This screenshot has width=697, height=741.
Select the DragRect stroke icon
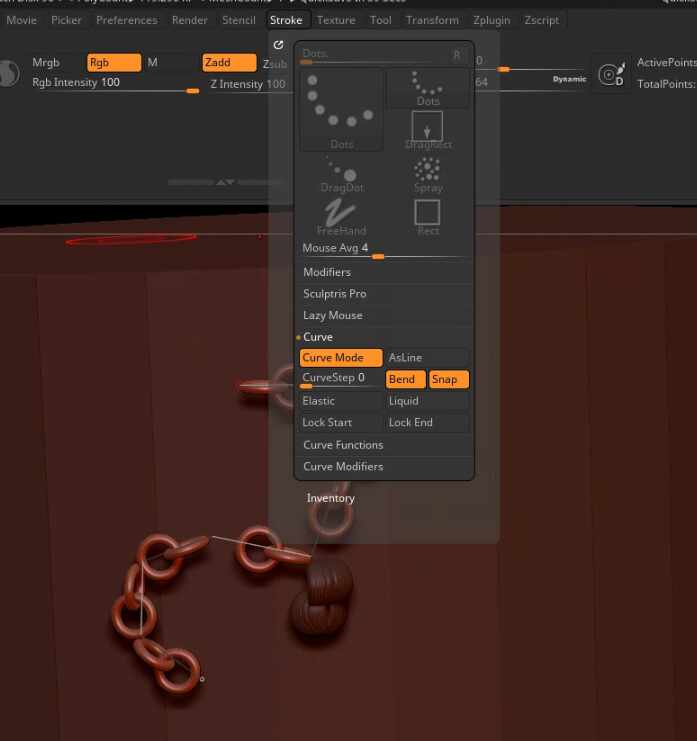[x=428, y=130]
